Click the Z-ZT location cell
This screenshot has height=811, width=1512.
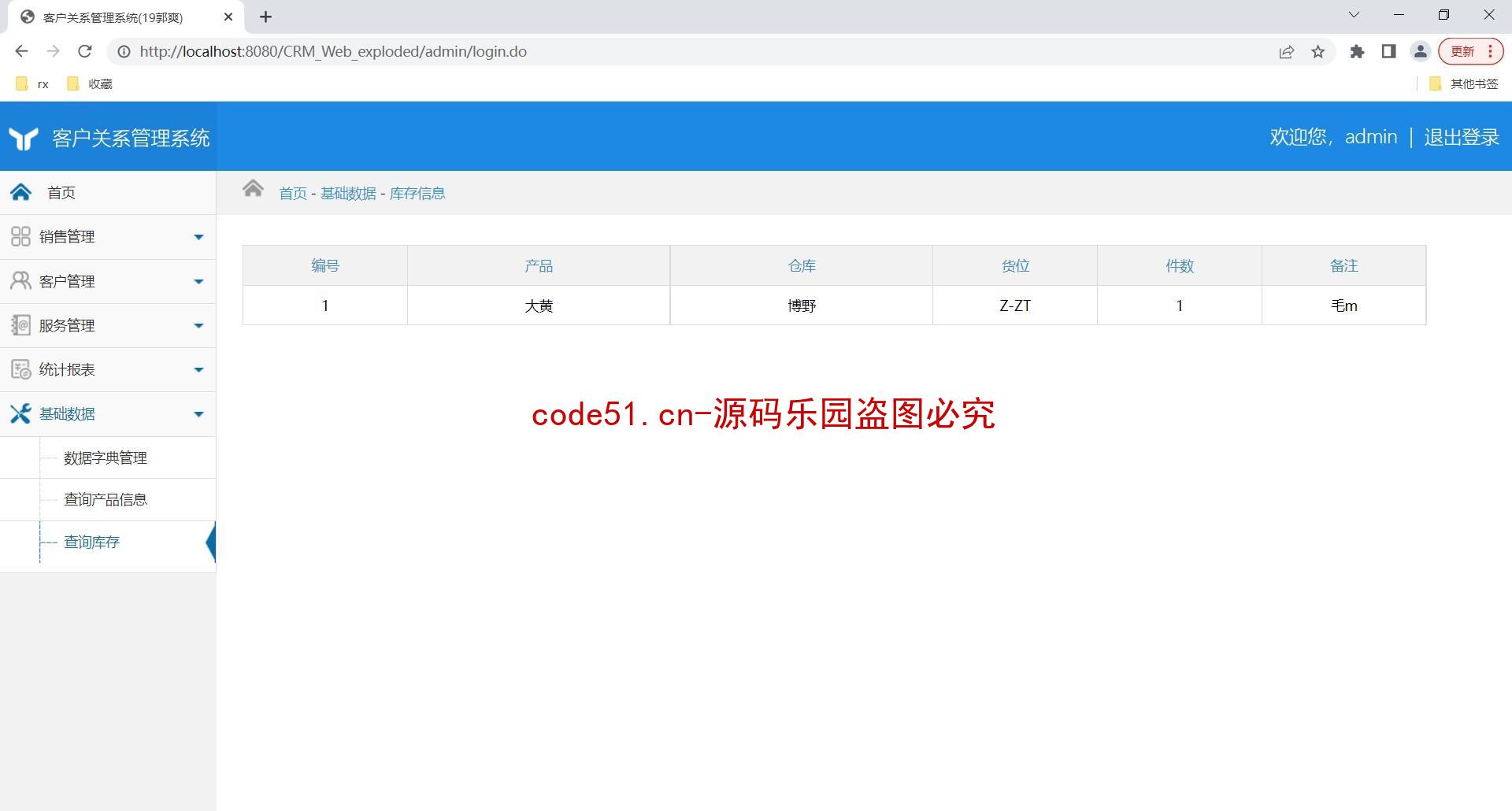[1015, 306]
